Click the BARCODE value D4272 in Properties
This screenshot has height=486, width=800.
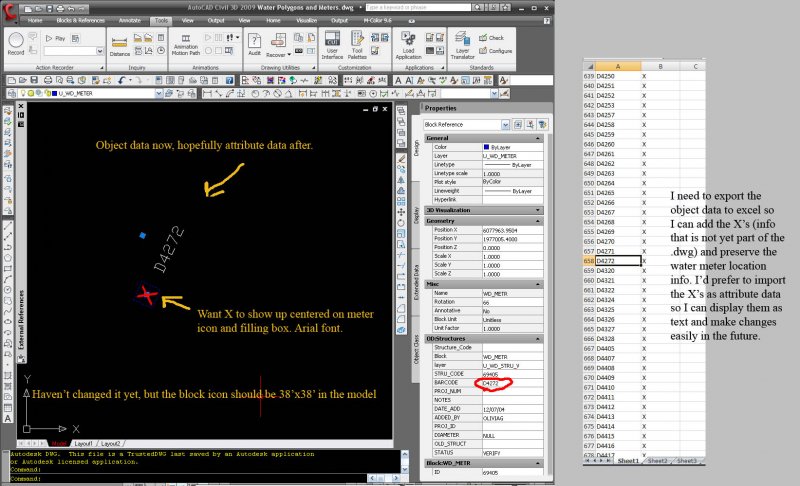point(512,382)
